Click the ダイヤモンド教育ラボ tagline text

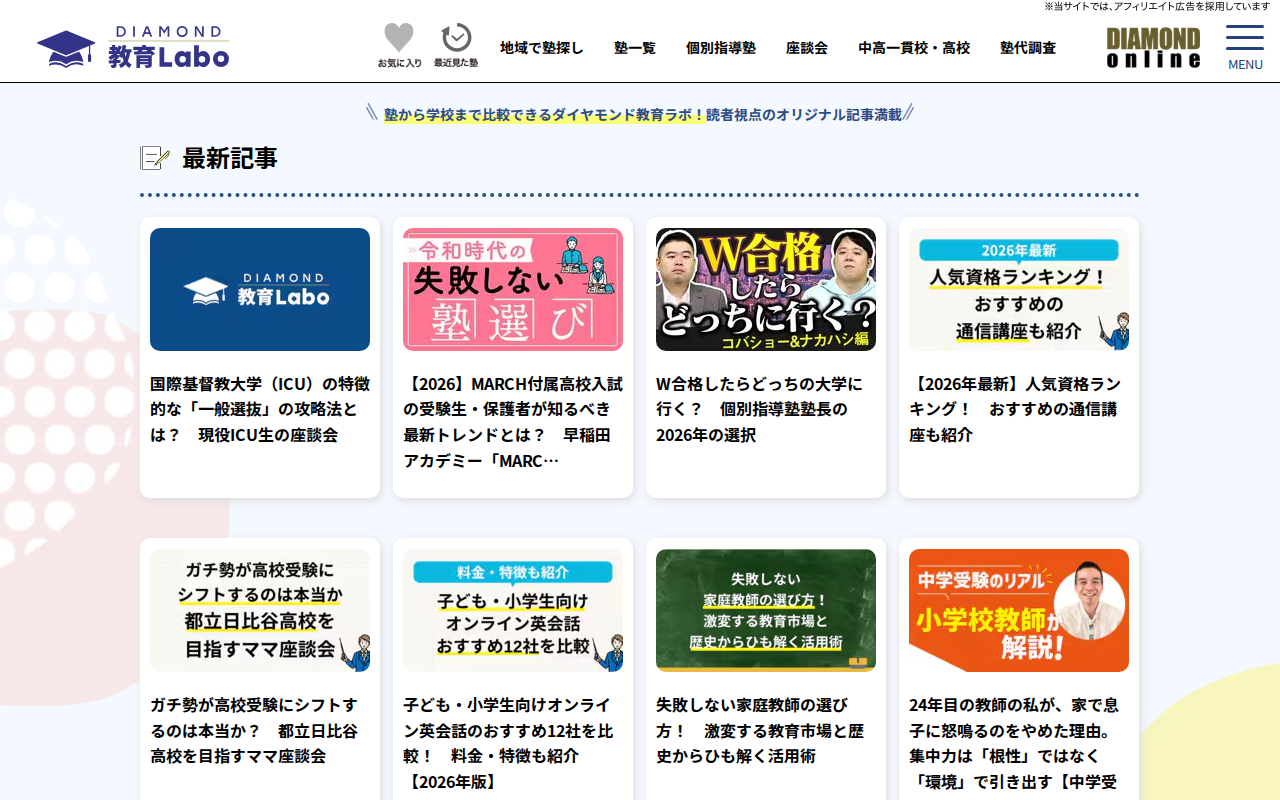coord(642,114)
